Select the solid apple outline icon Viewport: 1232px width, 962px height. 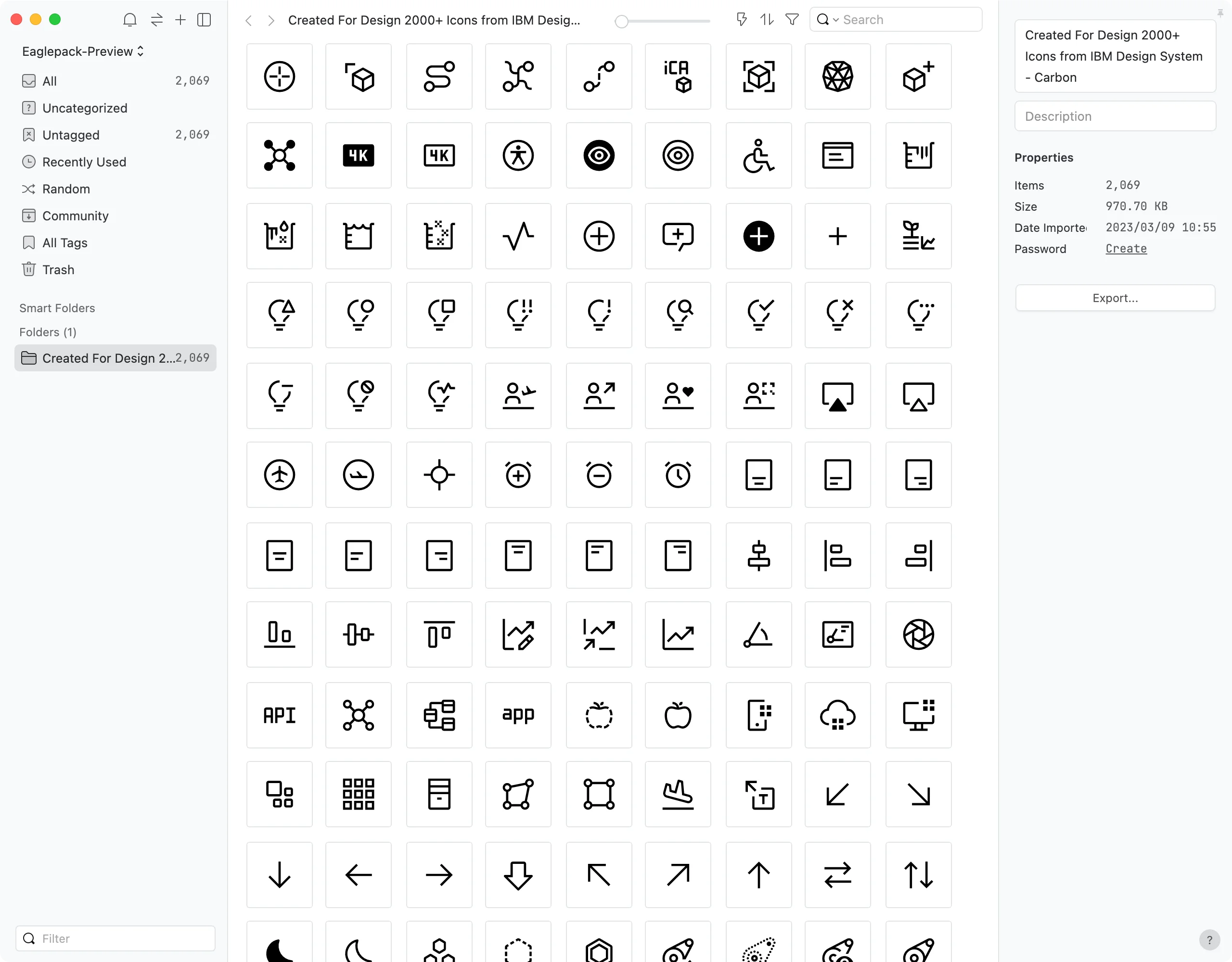click(678, 715)
